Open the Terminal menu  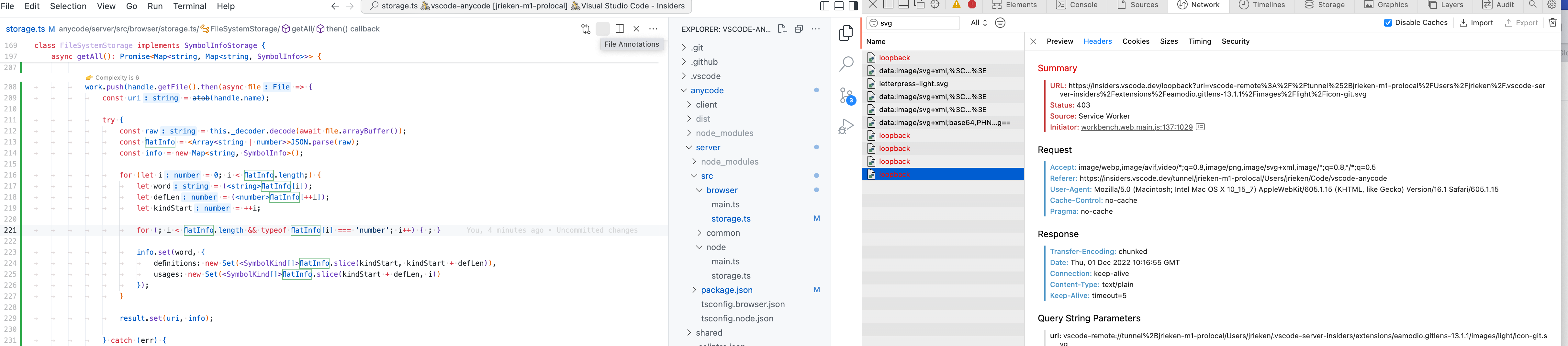point(189,6)
